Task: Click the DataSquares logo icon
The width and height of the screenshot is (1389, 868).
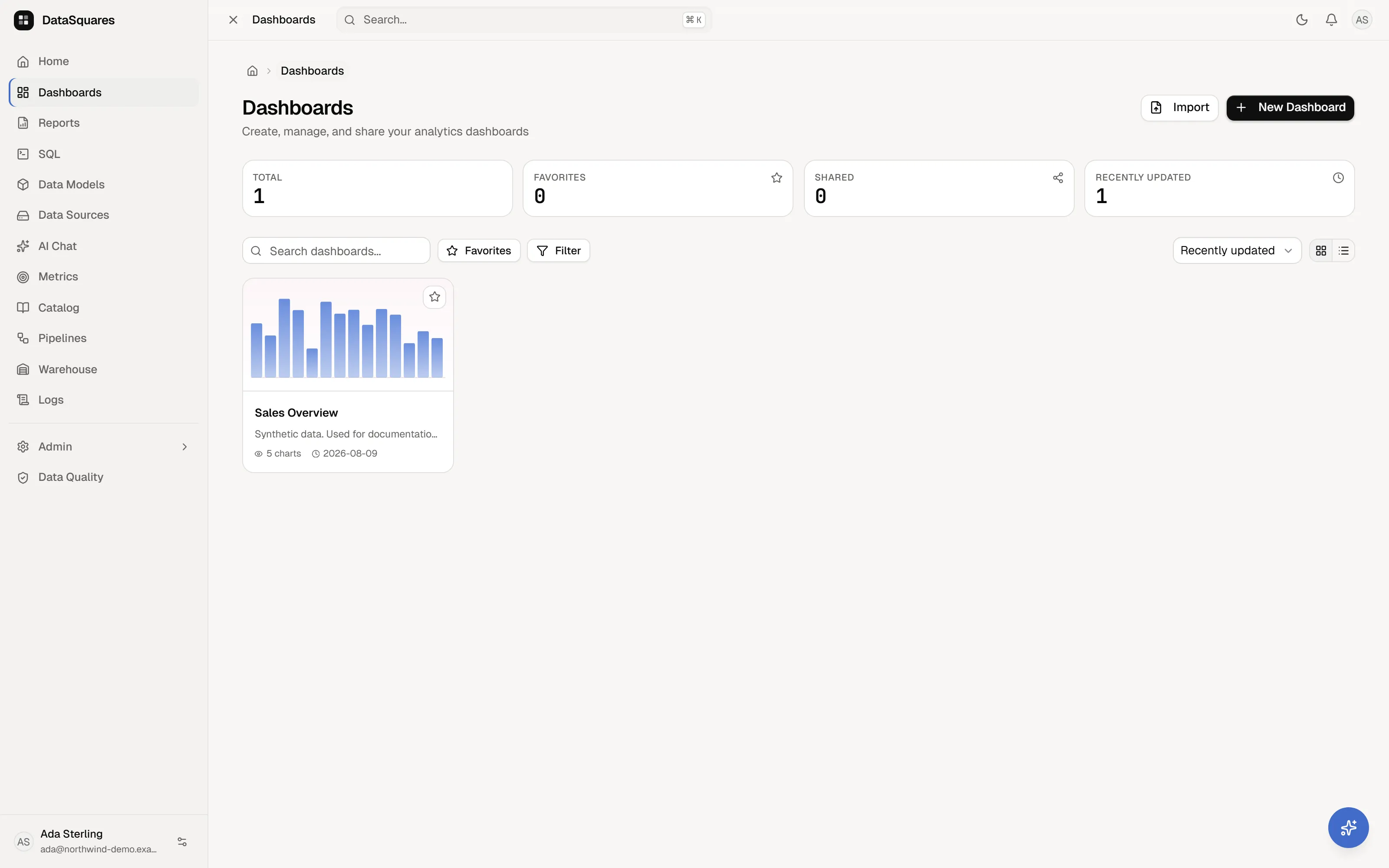Action: point(23,20)
